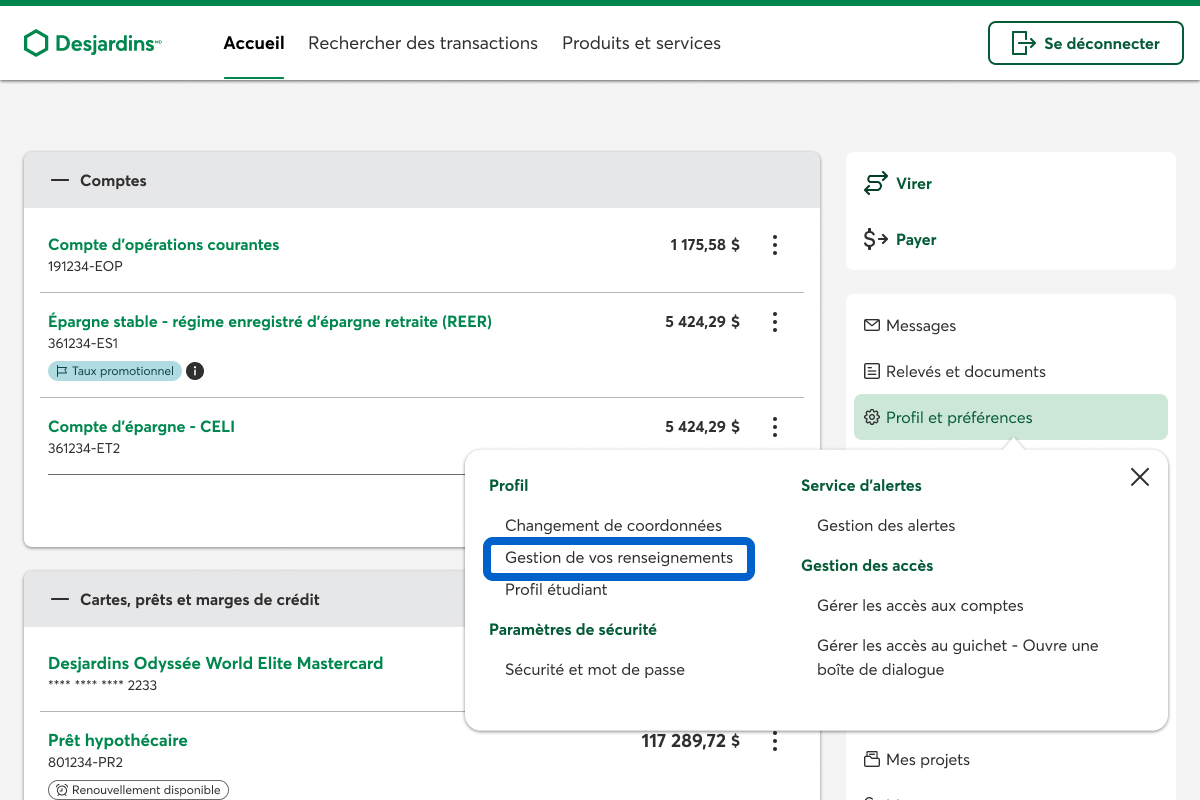Close the Profil et préférences popup
Screen dimensions: 1200x800
click(1139, 477)
